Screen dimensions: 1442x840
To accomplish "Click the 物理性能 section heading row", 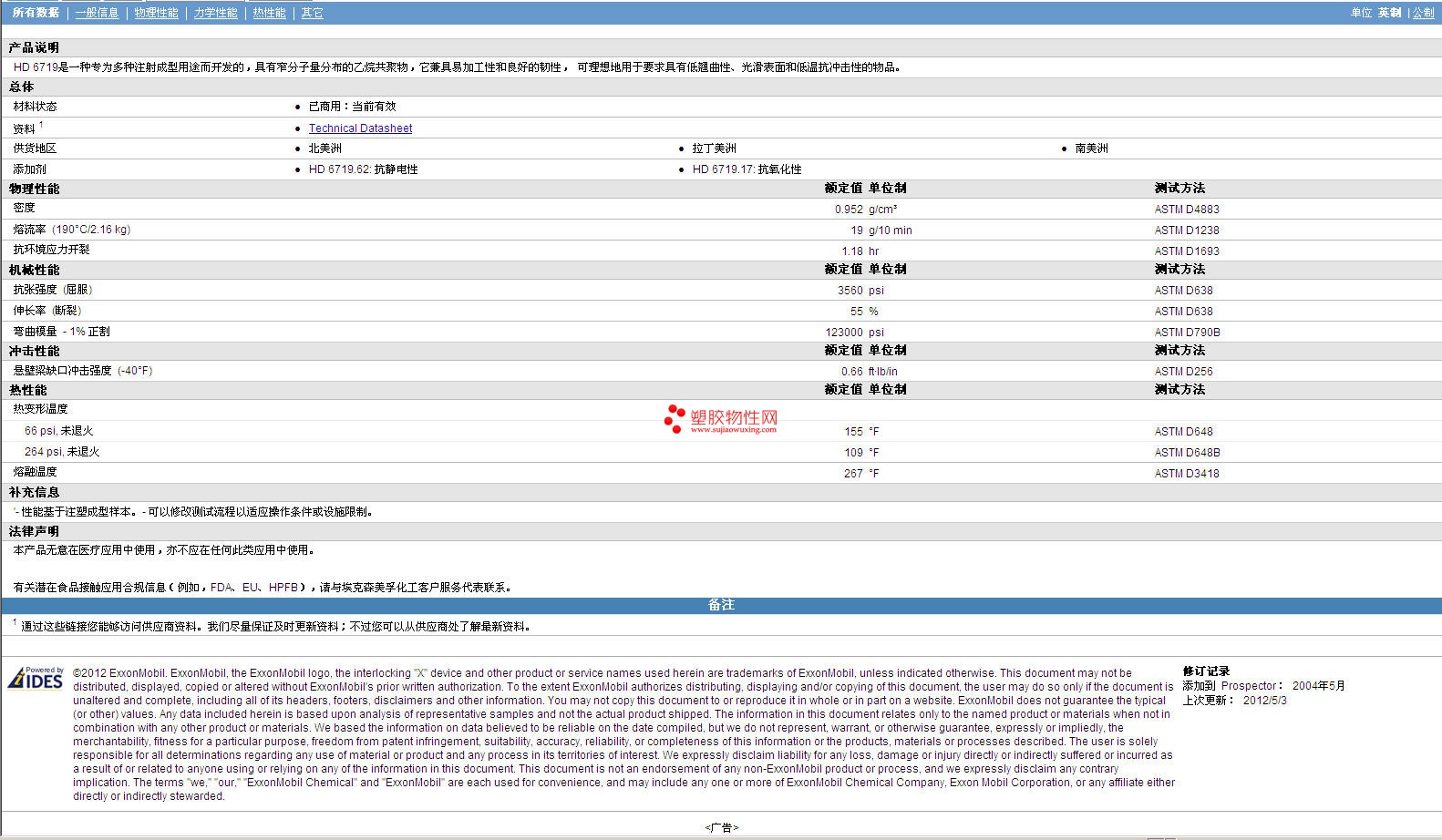I will point(35,189).
